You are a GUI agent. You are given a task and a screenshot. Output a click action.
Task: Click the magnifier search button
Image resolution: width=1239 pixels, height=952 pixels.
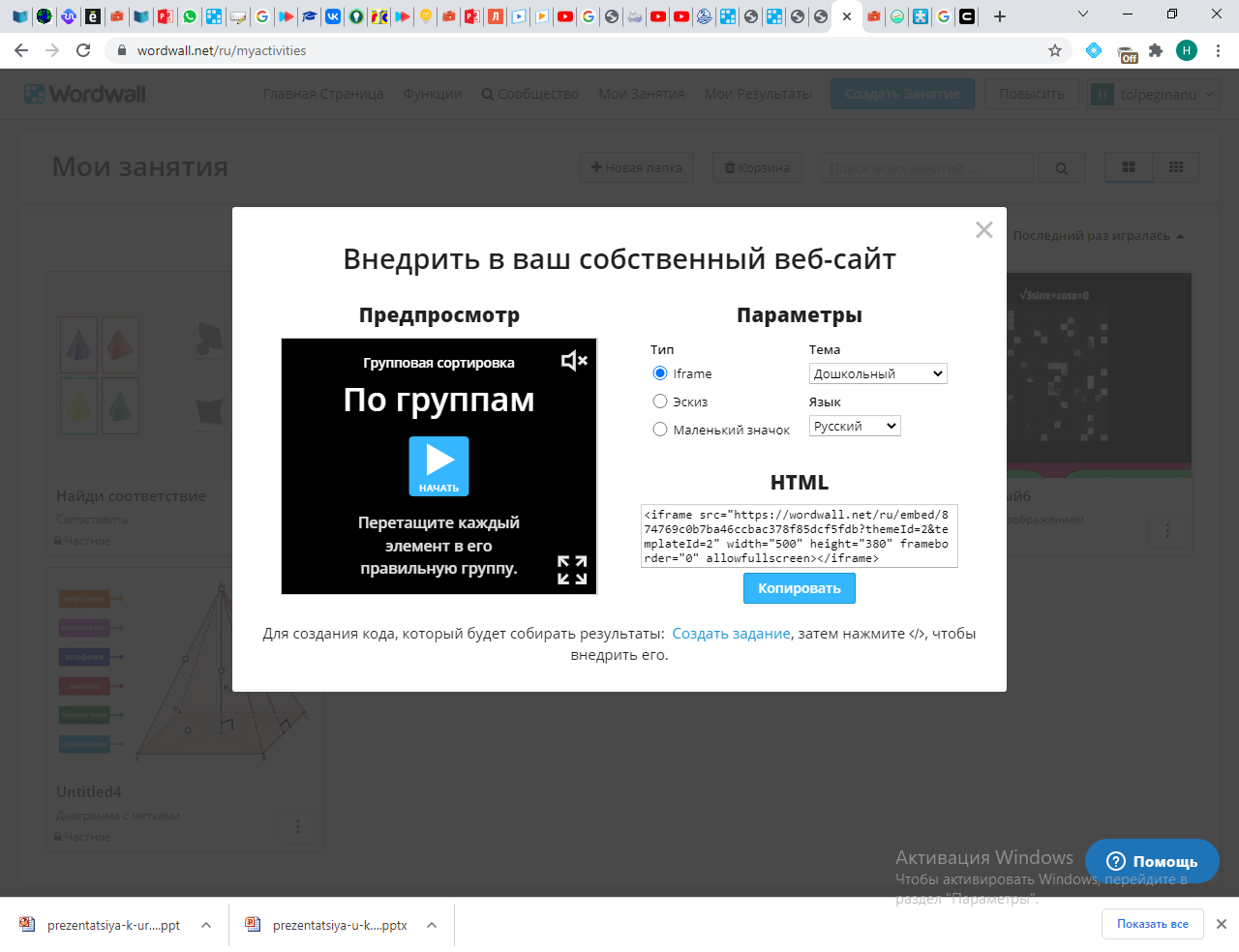(1062, 168)
